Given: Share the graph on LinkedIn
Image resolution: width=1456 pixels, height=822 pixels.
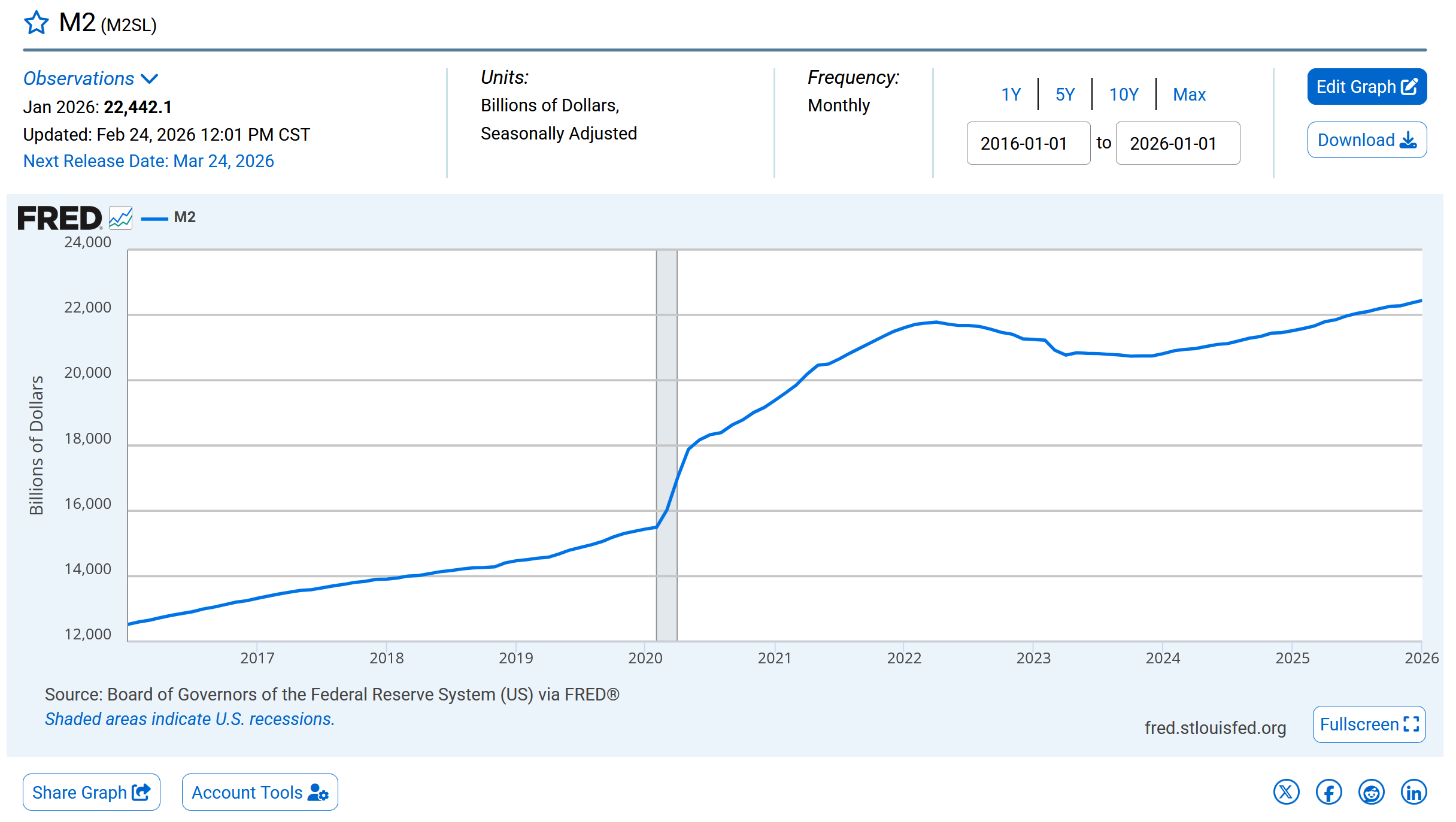Looking at the screenshot, I should (1413, 792).
